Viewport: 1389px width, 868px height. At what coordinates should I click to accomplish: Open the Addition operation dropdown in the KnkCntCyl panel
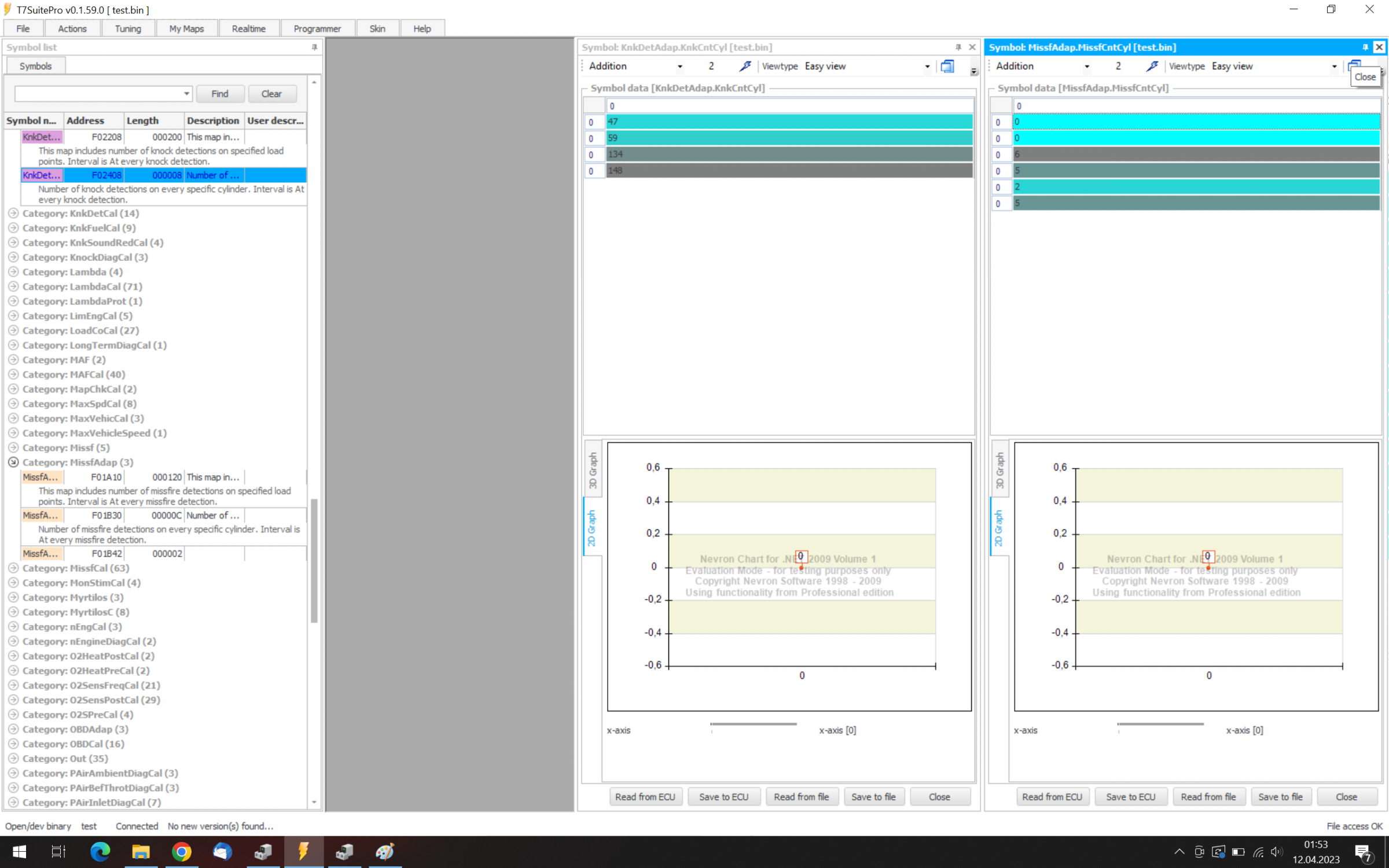679,67
